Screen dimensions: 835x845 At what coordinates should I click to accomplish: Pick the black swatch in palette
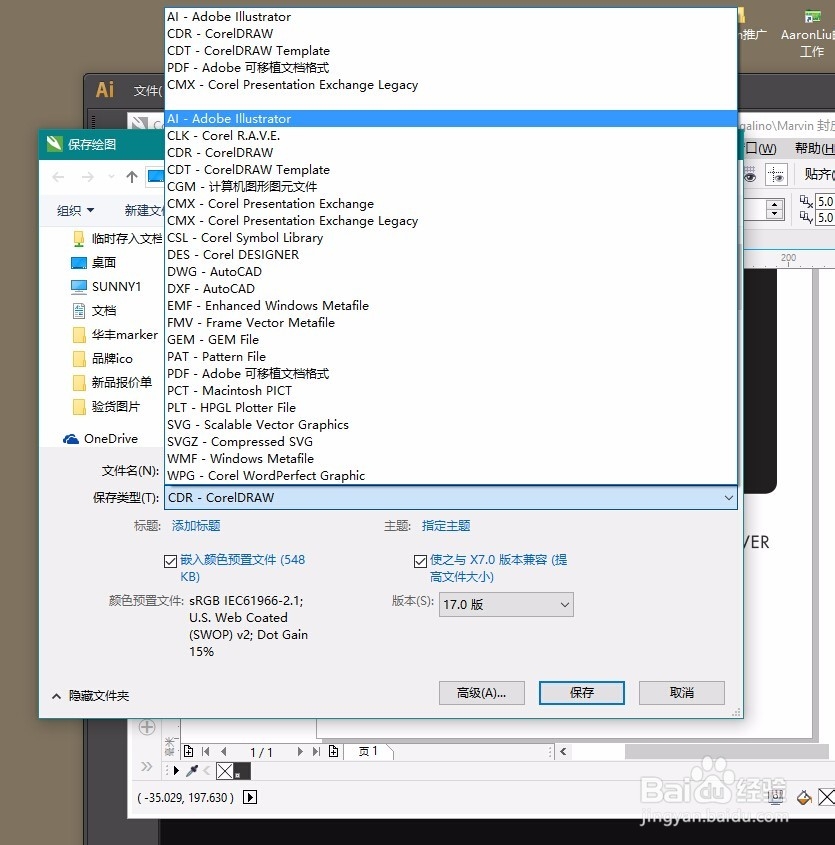[243, 771]
